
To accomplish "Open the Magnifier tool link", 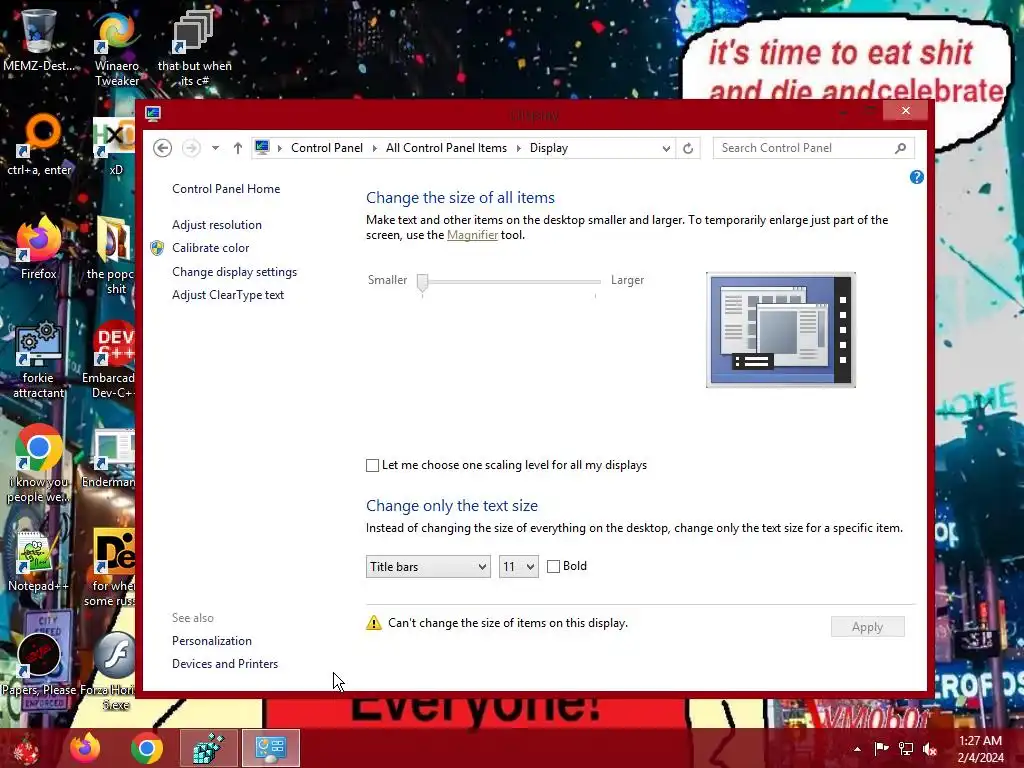I will [472, 235].
